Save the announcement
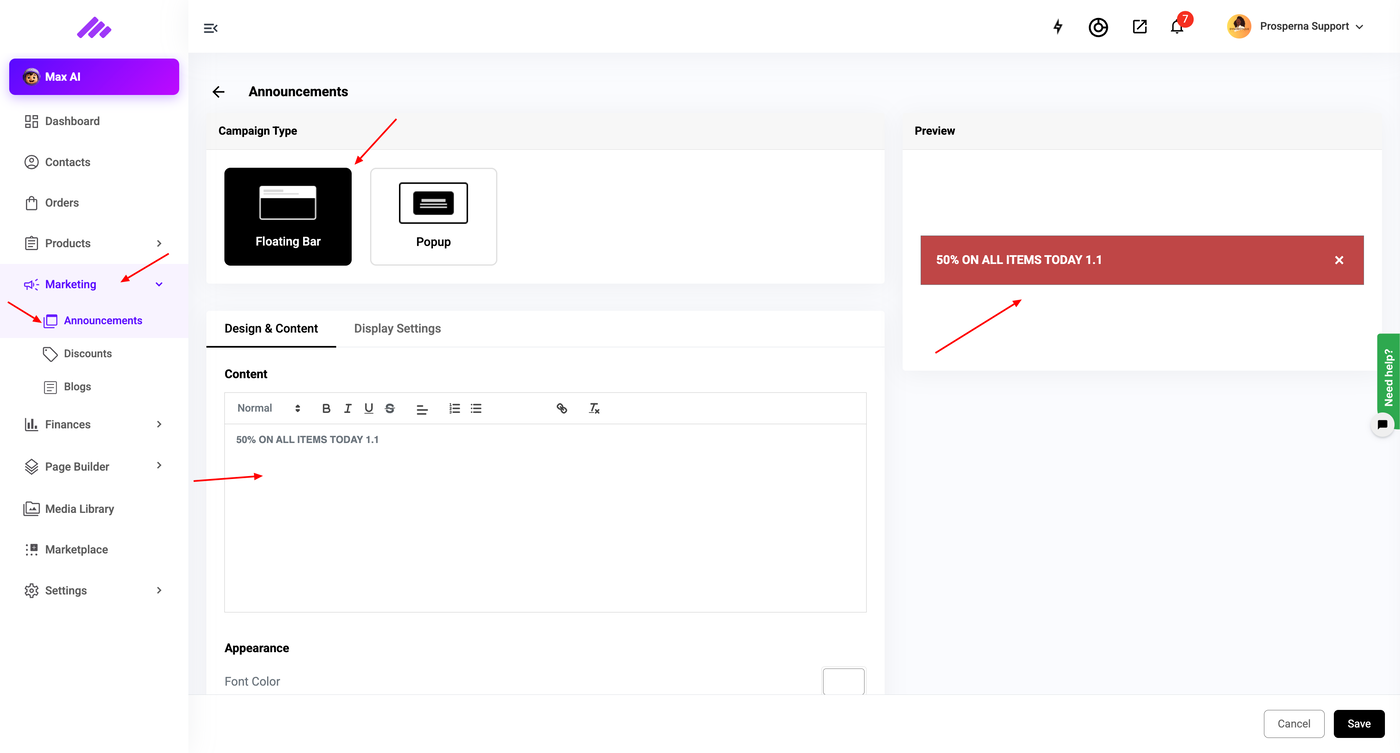 pos(1359,724)
